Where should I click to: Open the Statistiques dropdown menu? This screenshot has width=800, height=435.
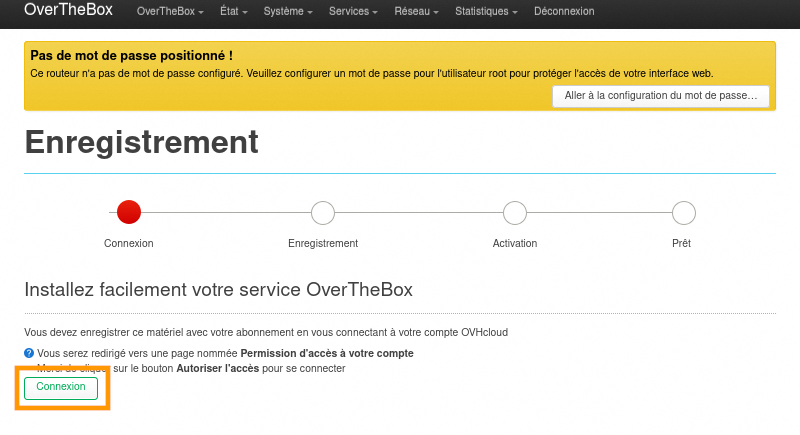coord(487,12)
